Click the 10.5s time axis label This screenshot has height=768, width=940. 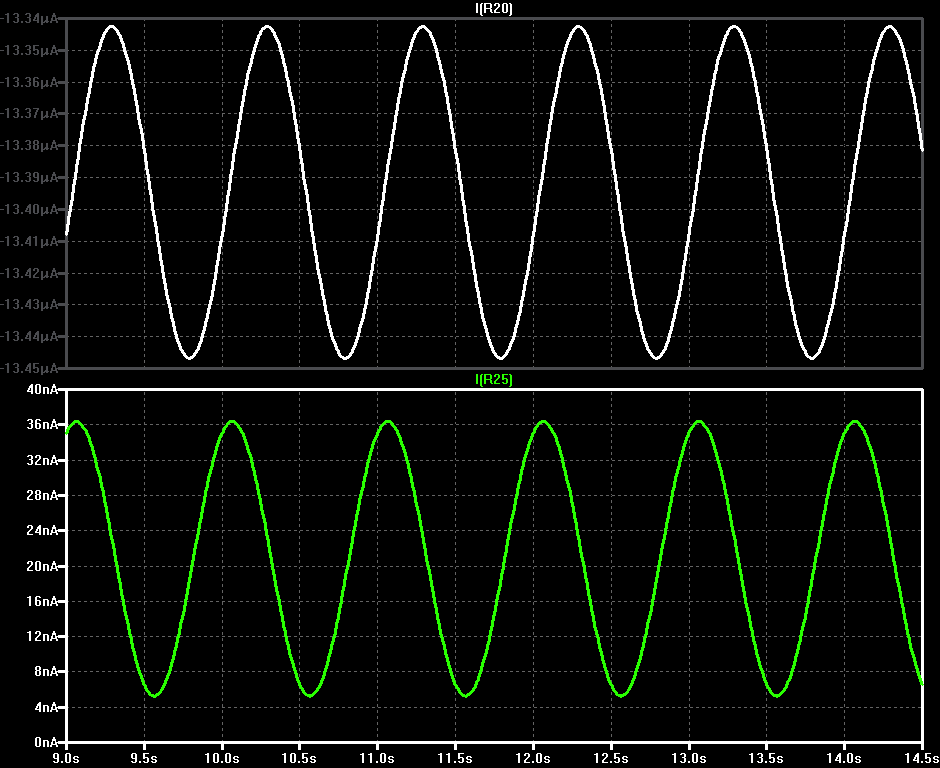299,758
